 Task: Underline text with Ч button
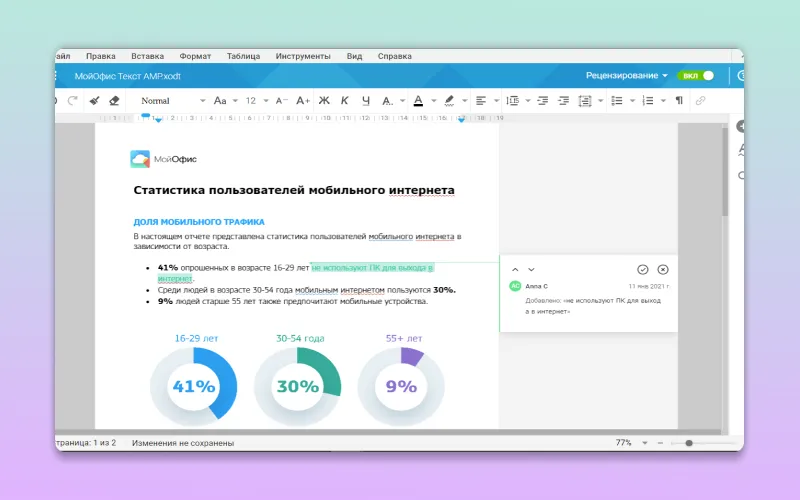[366, 101]
